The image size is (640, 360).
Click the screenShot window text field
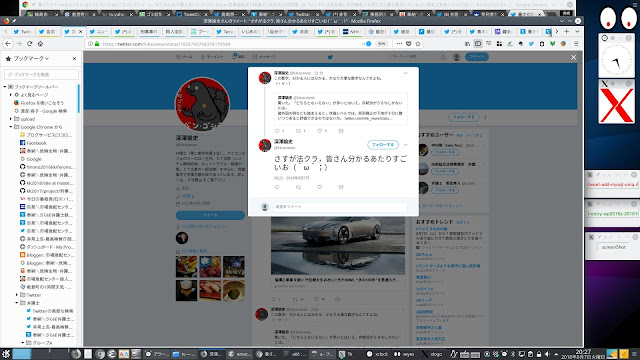[613, 247]
